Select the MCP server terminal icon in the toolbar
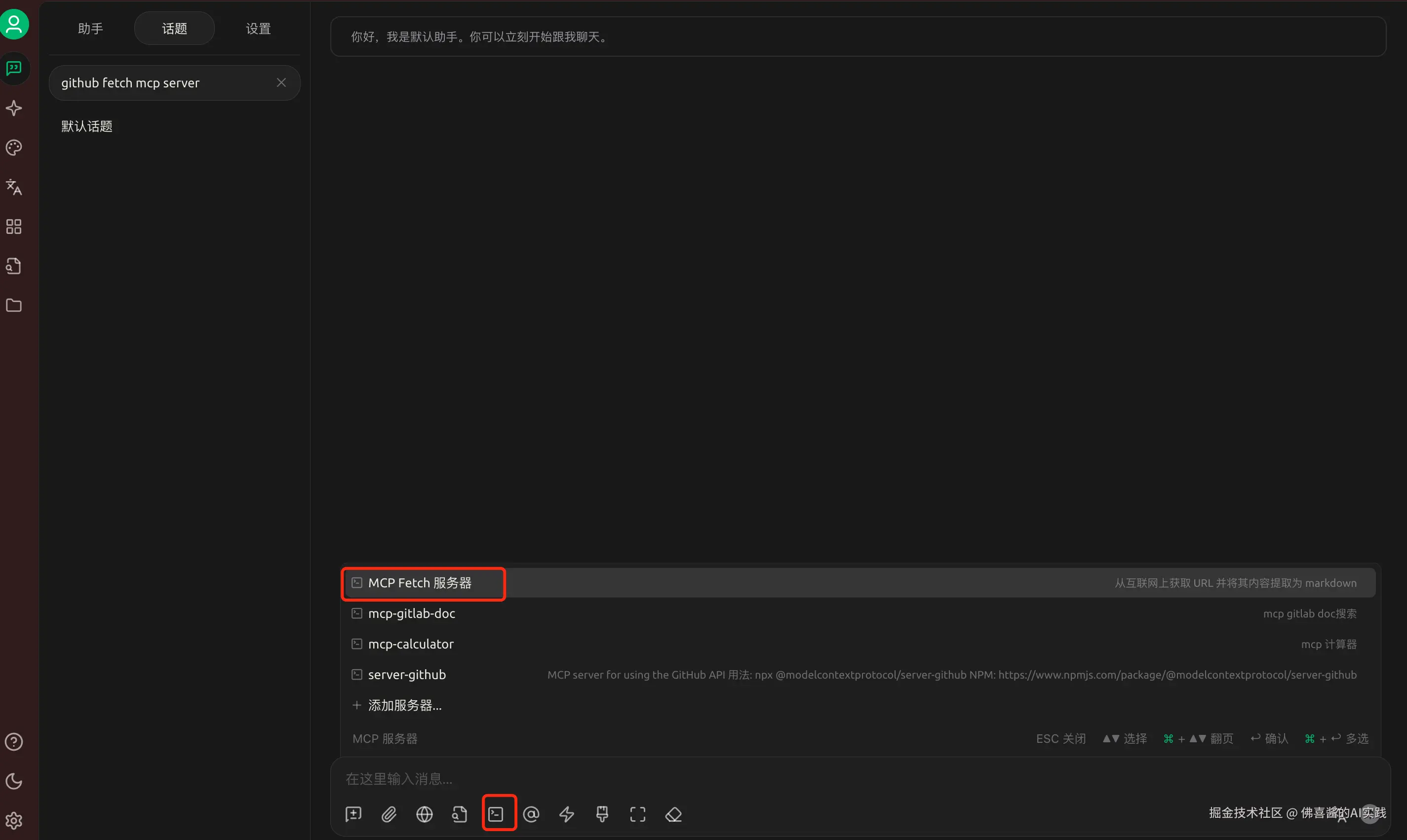The width and height of the screenshot is (1407, 840). point(498,814)
